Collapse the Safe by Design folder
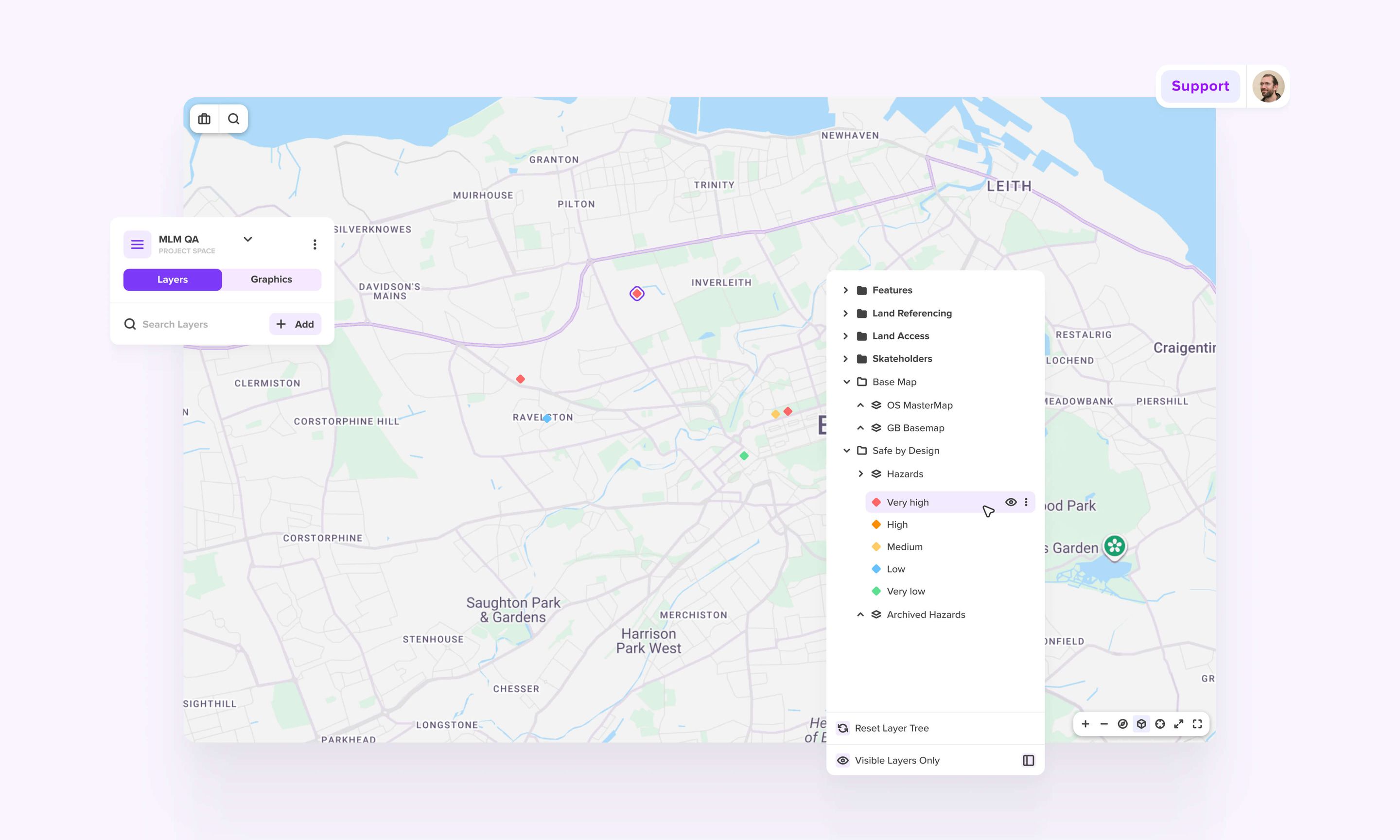 [x=847, y=451]
